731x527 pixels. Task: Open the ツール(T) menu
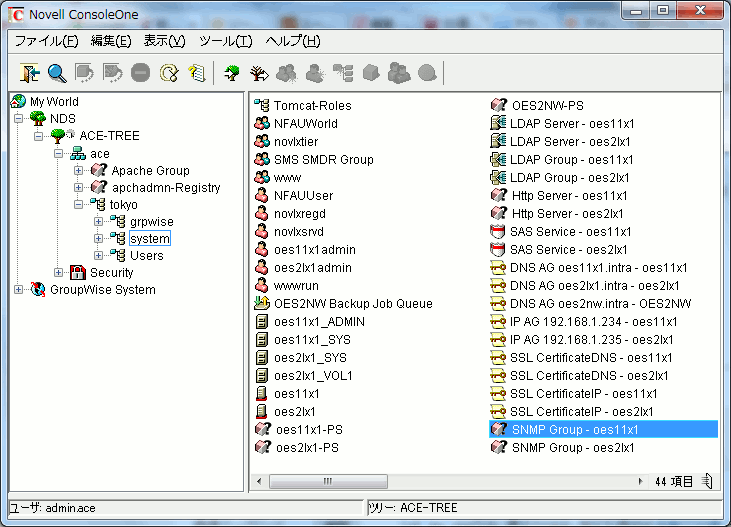(x=226, y=42)
